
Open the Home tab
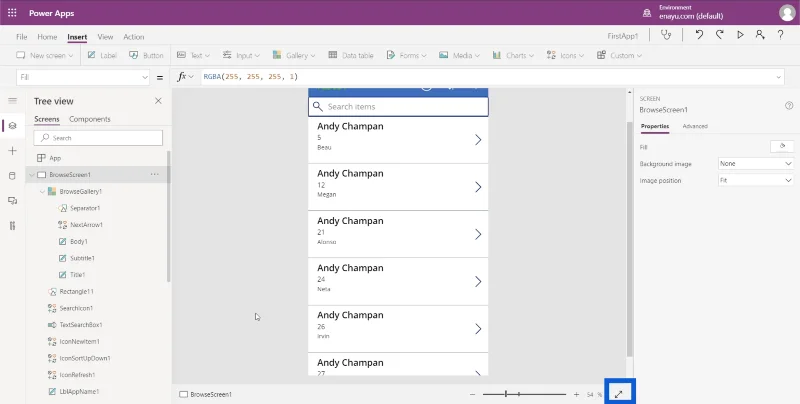[47, 37]
